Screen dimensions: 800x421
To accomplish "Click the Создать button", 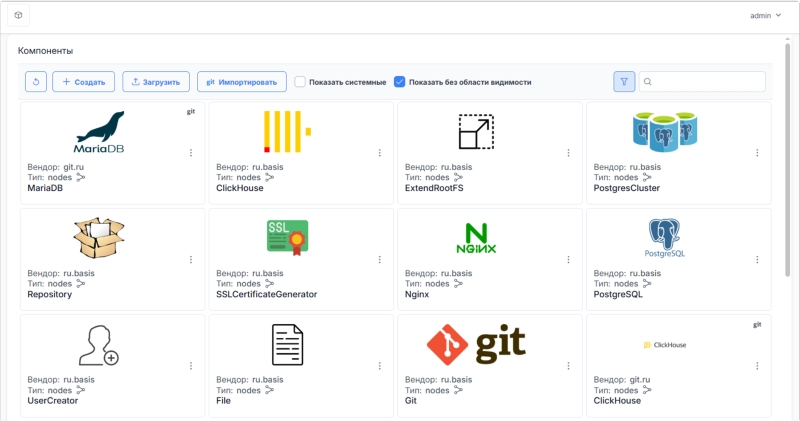I will pyautogui.click(x=84, y=82).
